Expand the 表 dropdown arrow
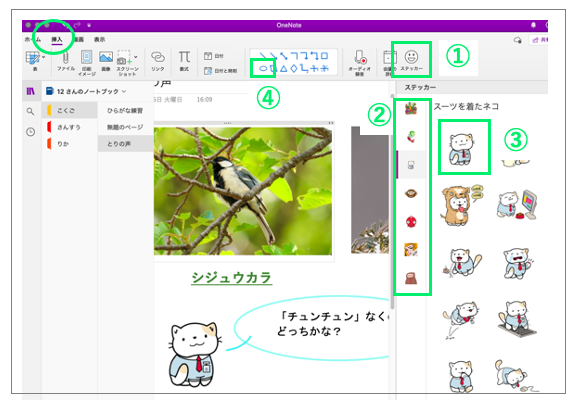Image resolution: width=578 pixels, height=404 pixels. click(x=43, y=57)
